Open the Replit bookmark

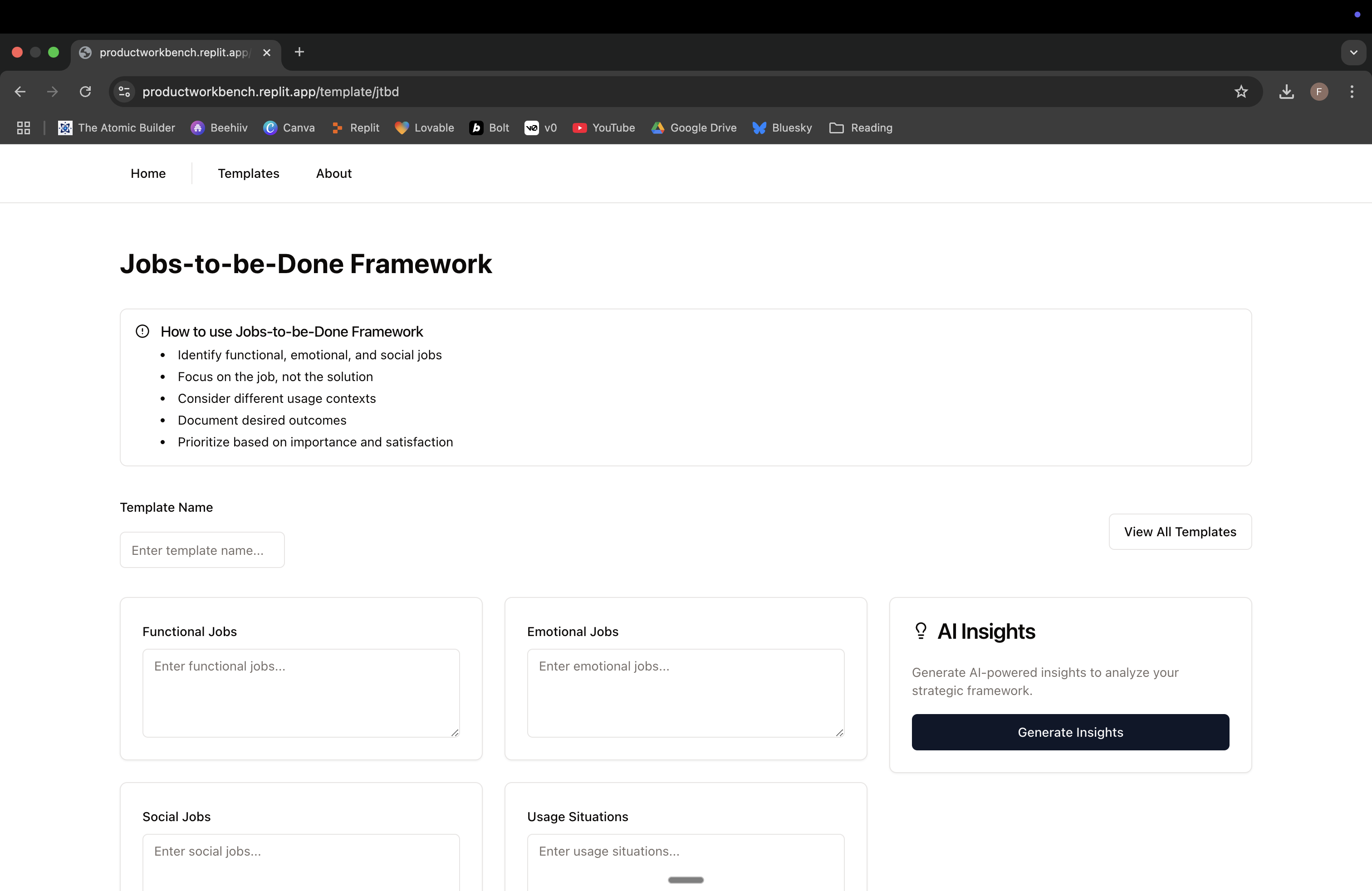click(x=356, y=128)
